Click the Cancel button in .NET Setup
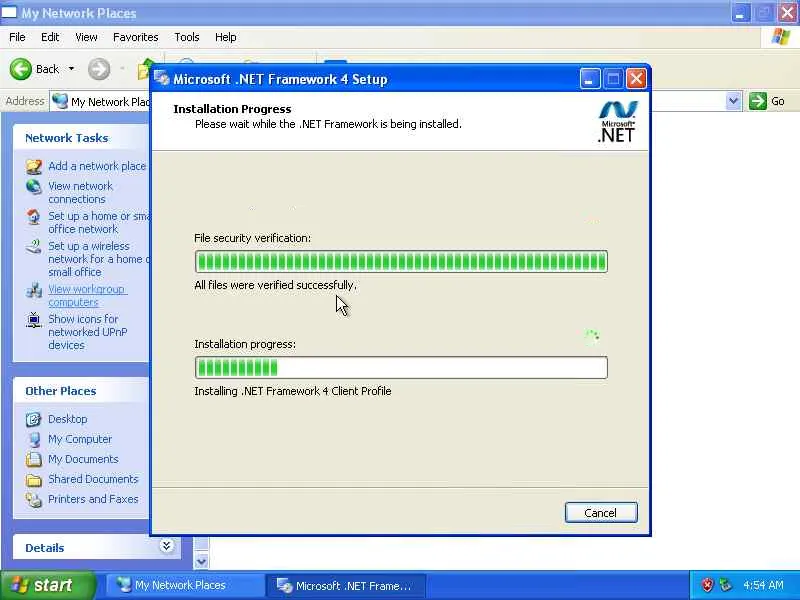Screen dimensions: 800x600 [x=601, y=513]
